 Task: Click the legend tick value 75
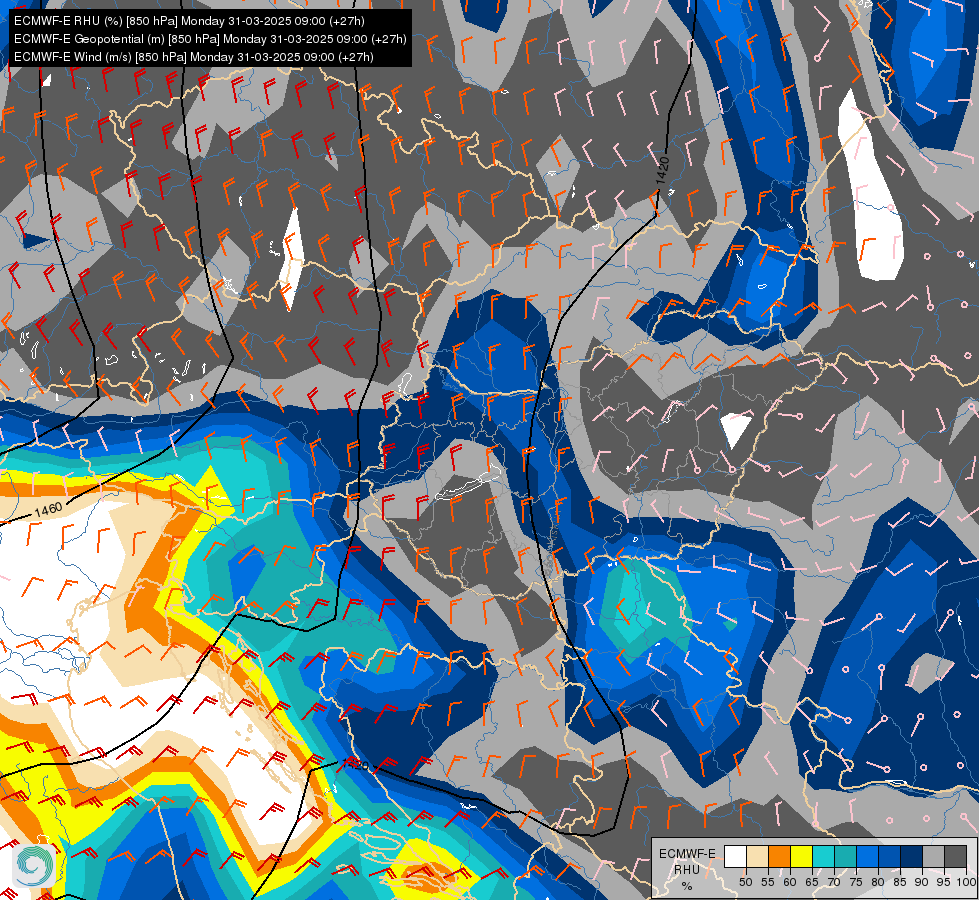856,882
